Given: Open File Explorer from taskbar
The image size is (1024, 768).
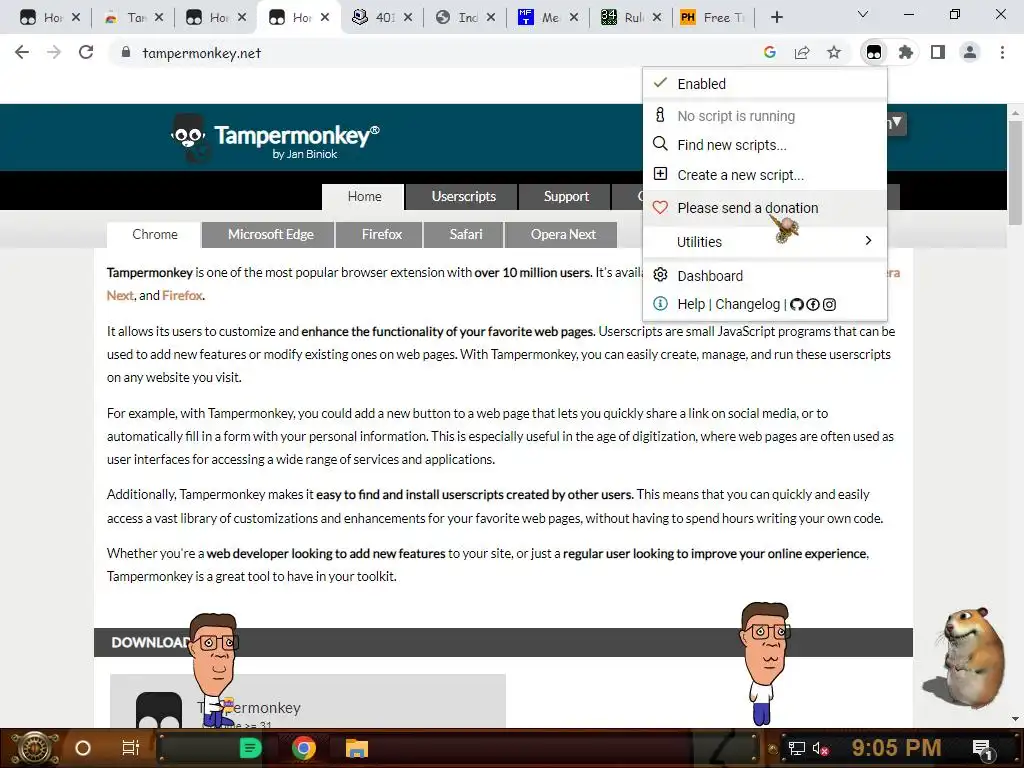Looking at the screenshot, I should coord(357,748).
